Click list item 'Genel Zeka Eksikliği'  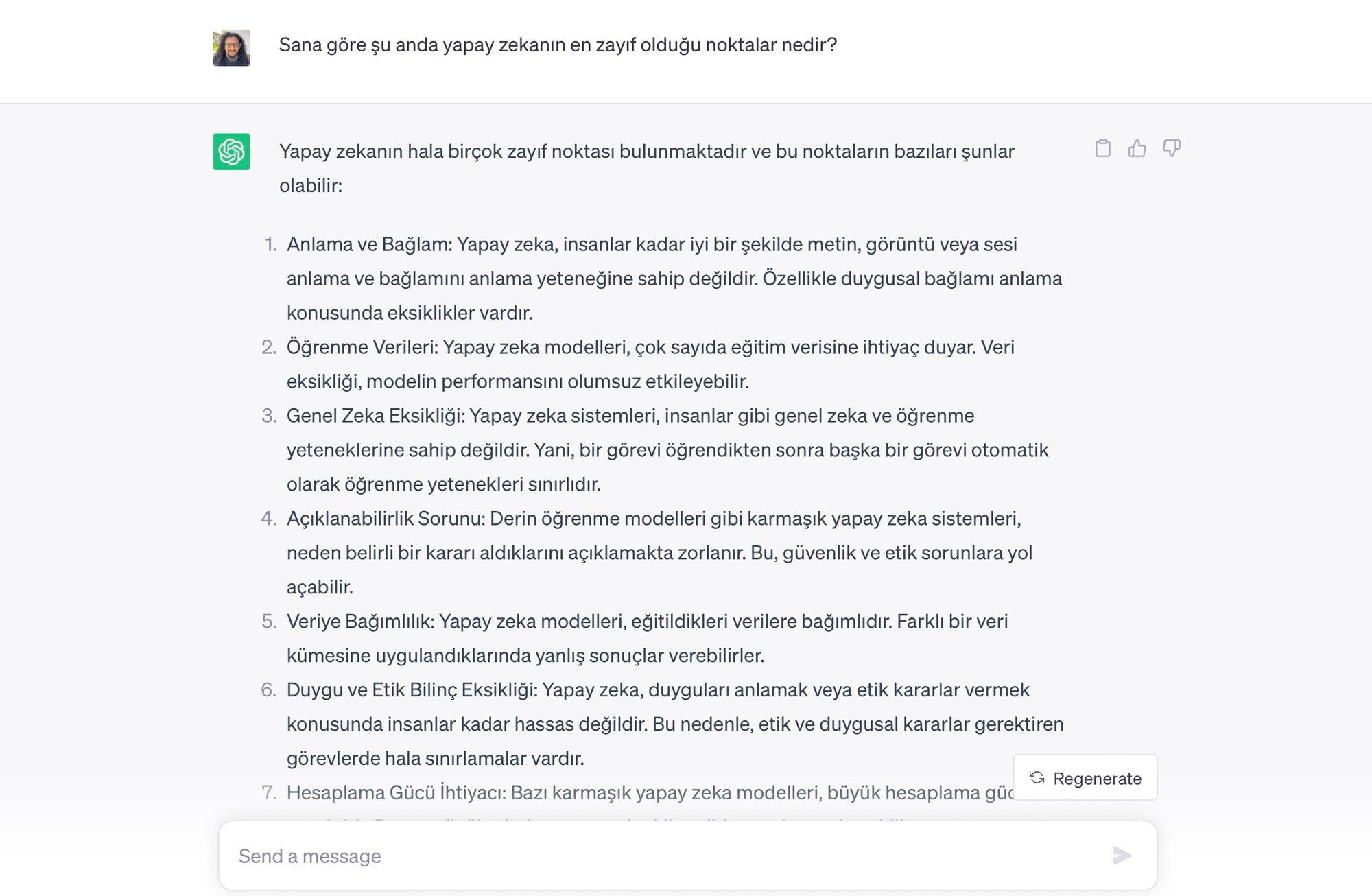pyautogui.click(x=667, y=450)
